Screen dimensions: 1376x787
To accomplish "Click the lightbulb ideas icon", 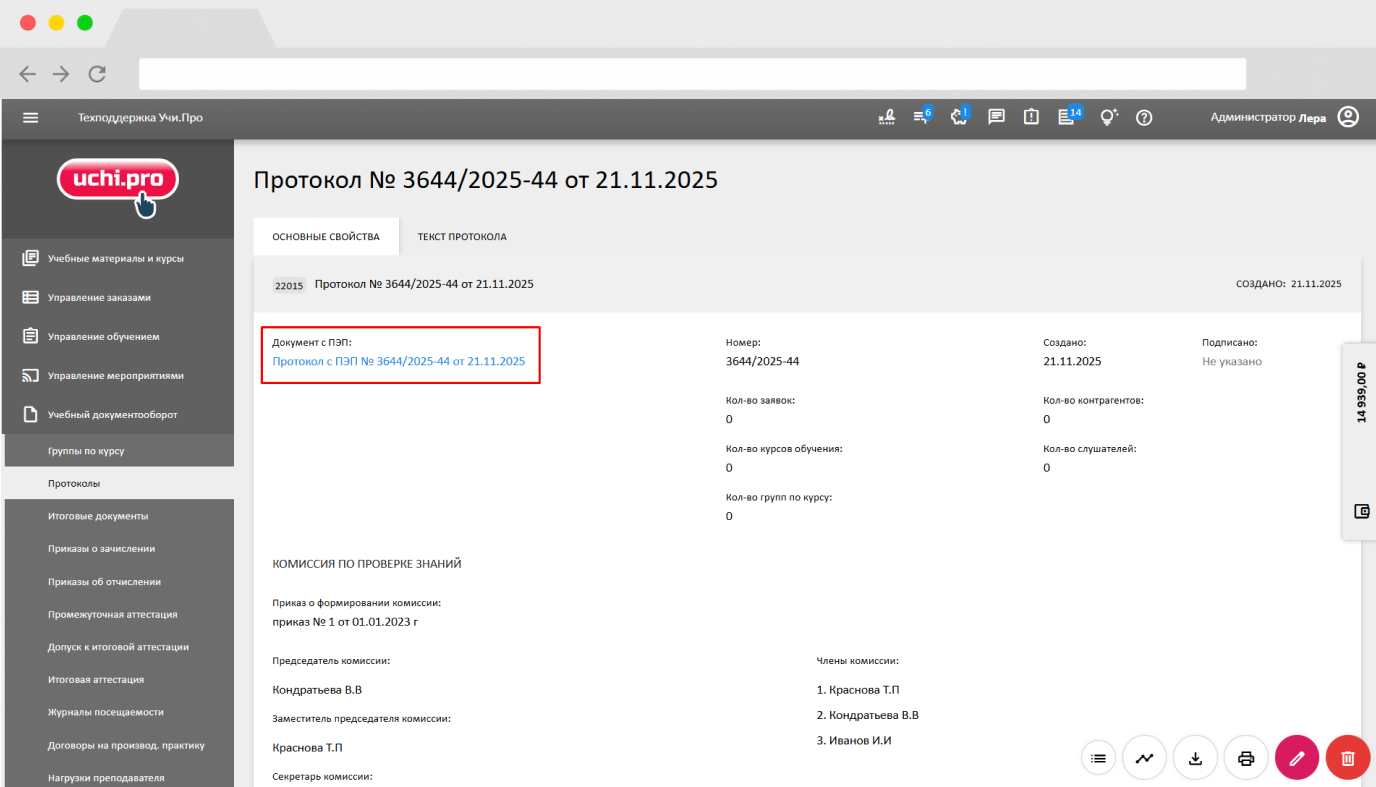I will pyautogui.click(x=1108, y=117).
